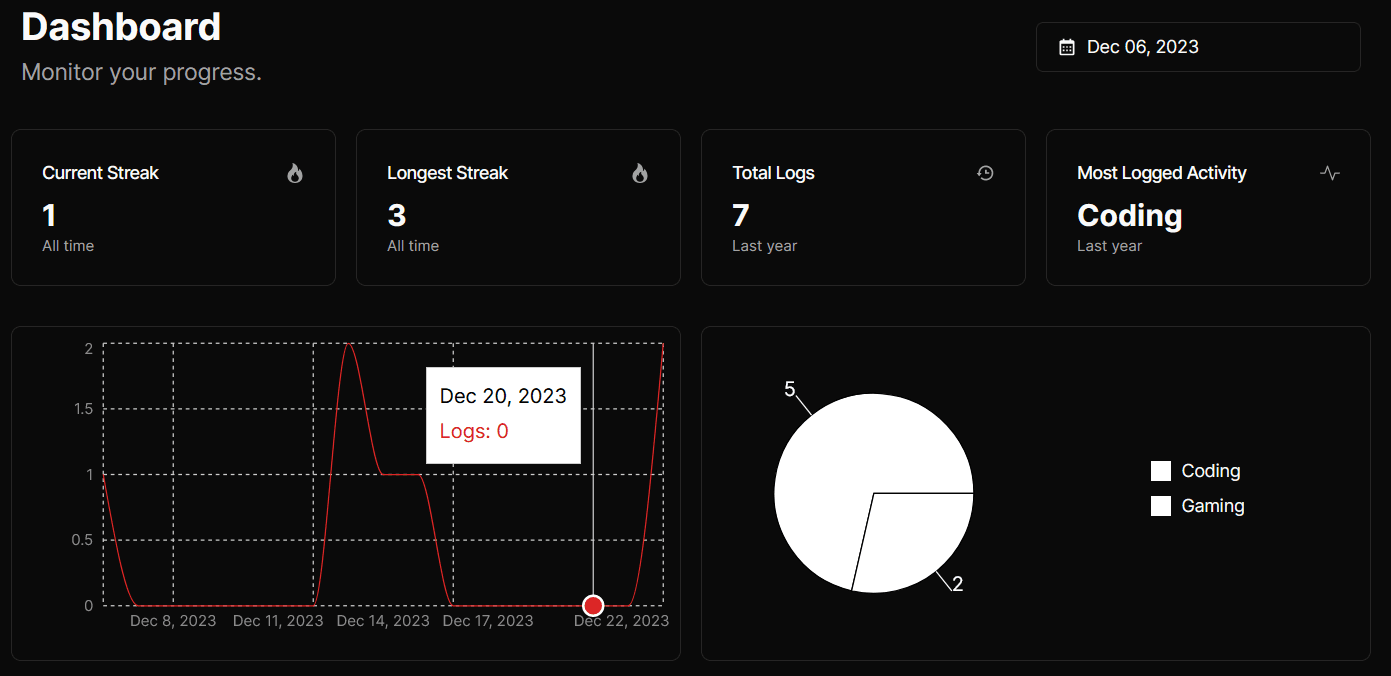This screenshot has width=1391, height=676.
Task: Click the Dec 17, 2023 axis label
Action: point(488,621)
